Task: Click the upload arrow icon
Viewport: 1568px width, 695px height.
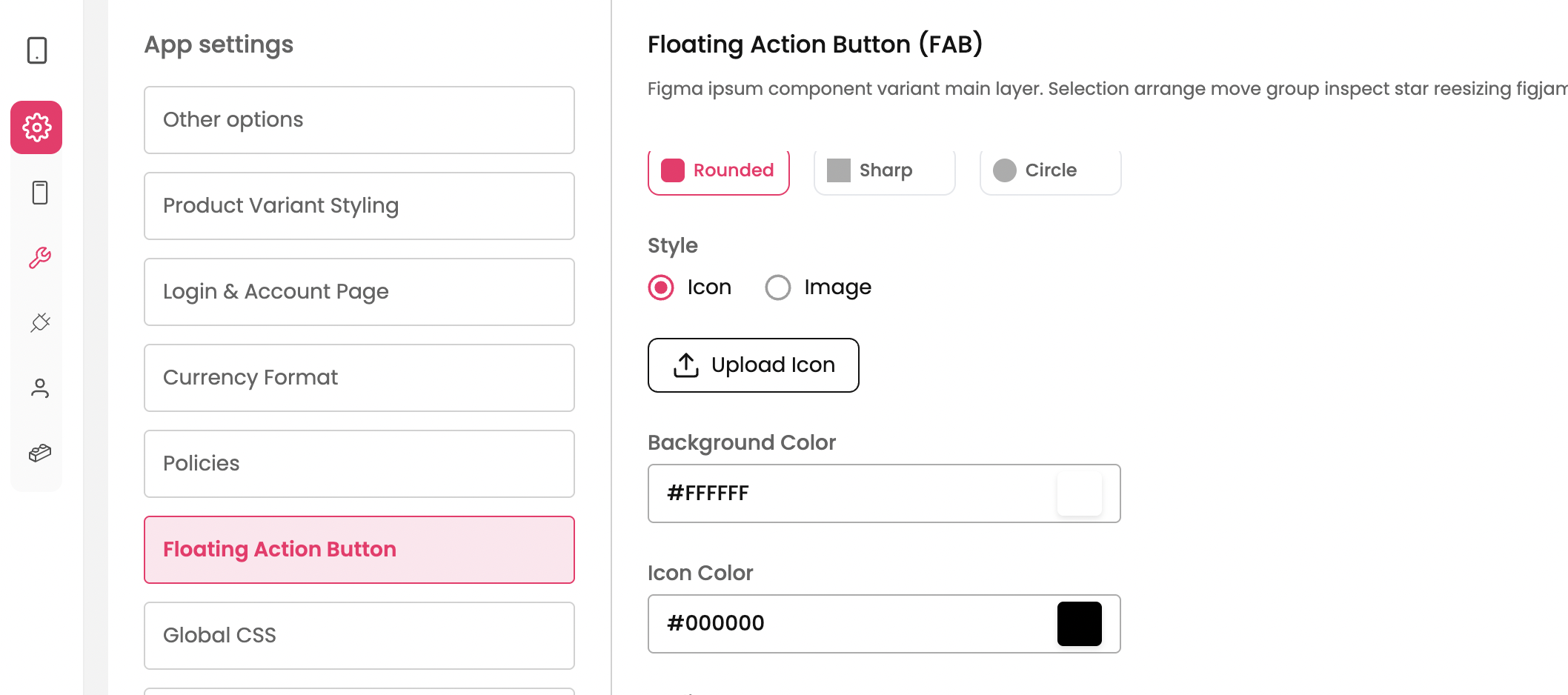Action: pyautogui.click(x=686, y=365)
